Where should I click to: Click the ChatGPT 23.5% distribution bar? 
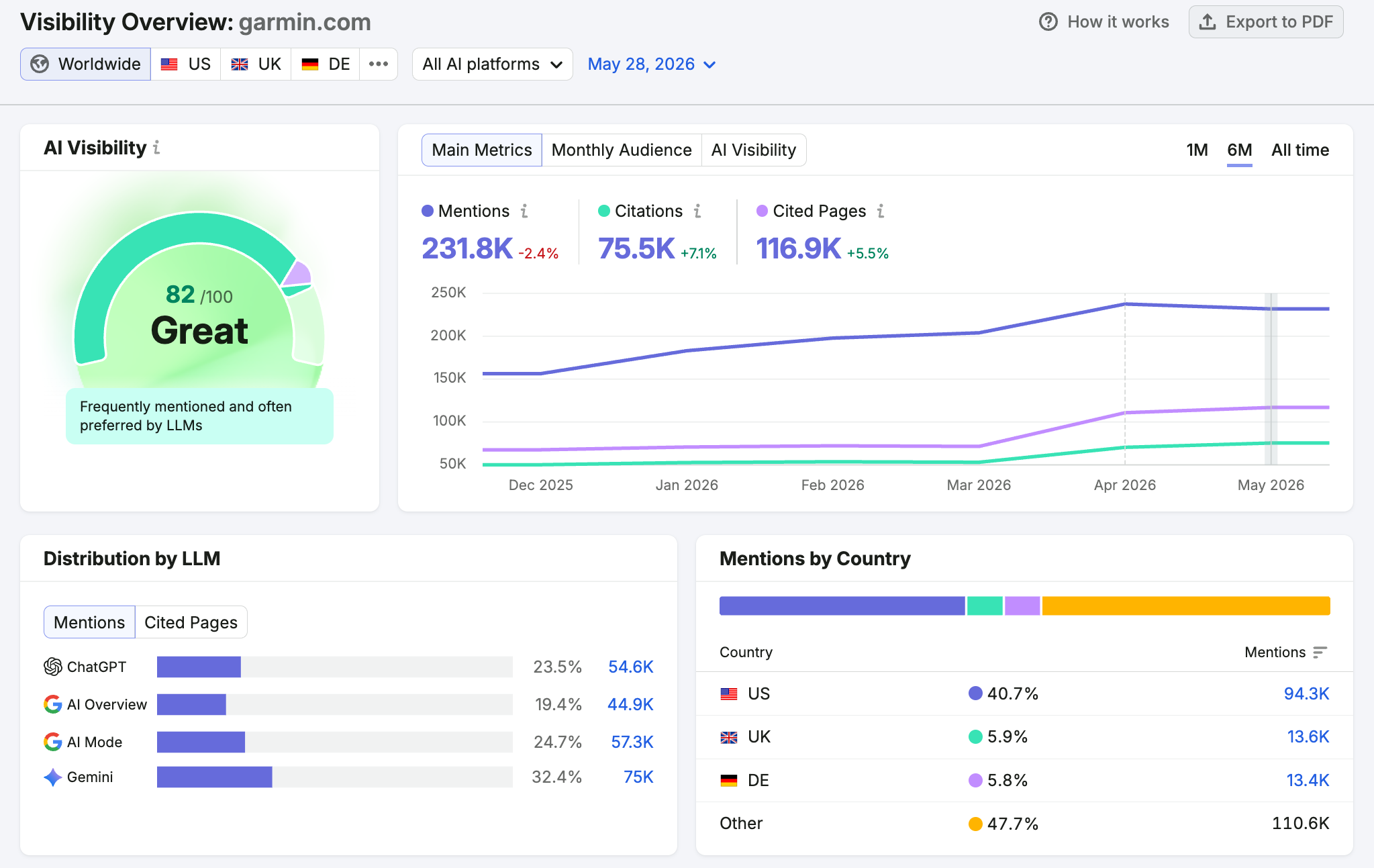click(199, 667)
